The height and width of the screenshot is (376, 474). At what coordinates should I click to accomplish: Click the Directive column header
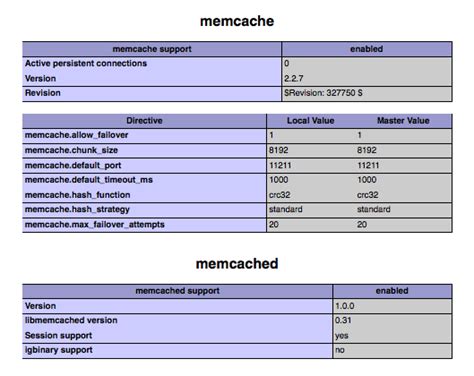point(144,121)
